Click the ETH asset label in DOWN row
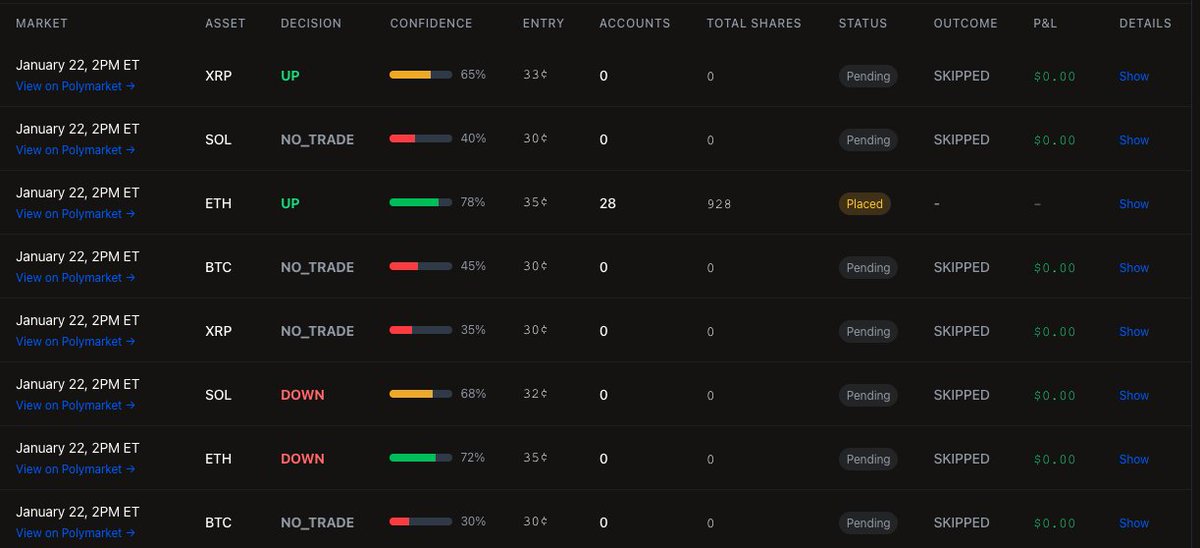This screenshot has width=1200, height=548. pyautogui.click(x=218, y=459)
